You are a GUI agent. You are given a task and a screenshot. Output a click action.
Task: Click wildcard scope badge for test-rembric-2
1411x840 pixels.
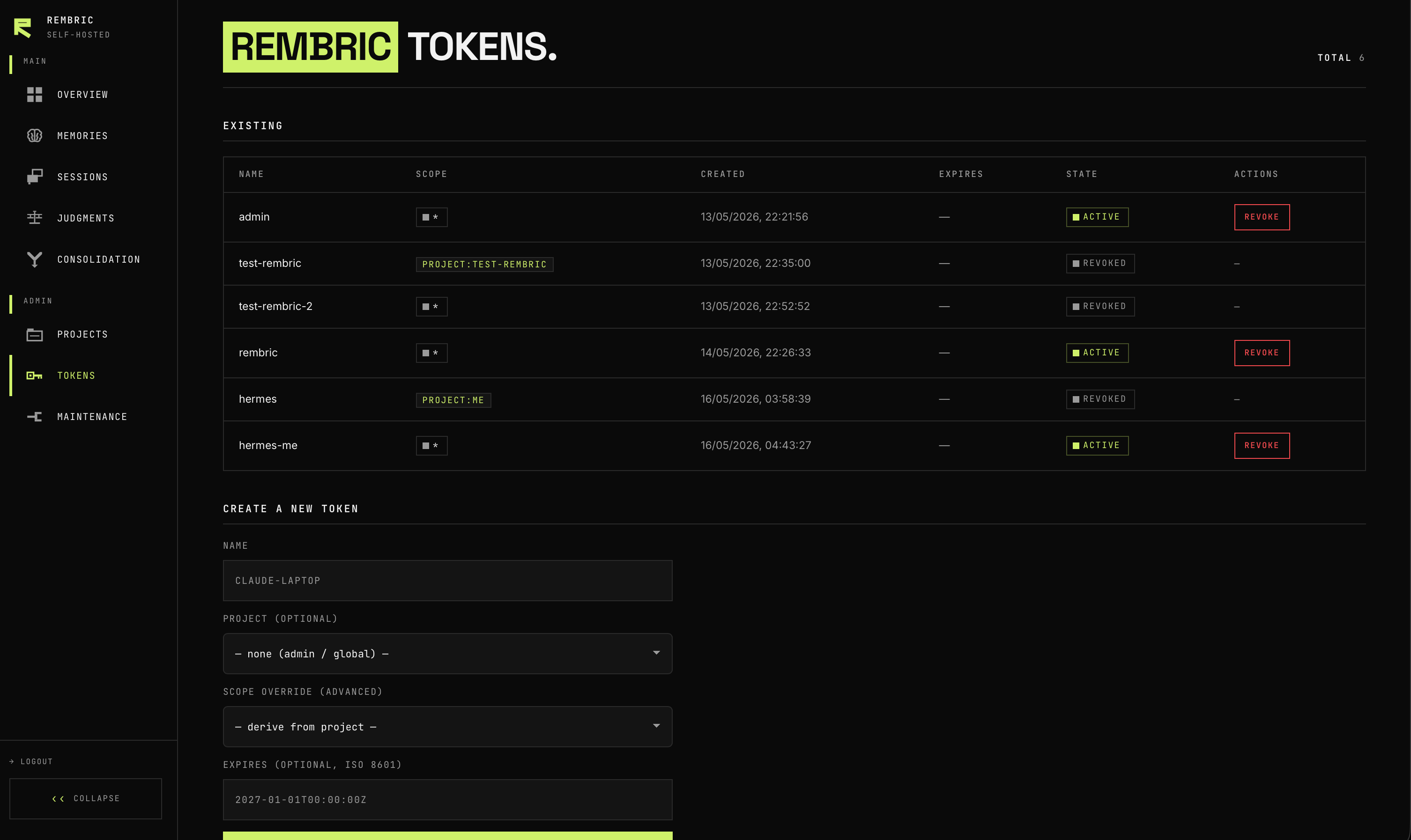431,306
